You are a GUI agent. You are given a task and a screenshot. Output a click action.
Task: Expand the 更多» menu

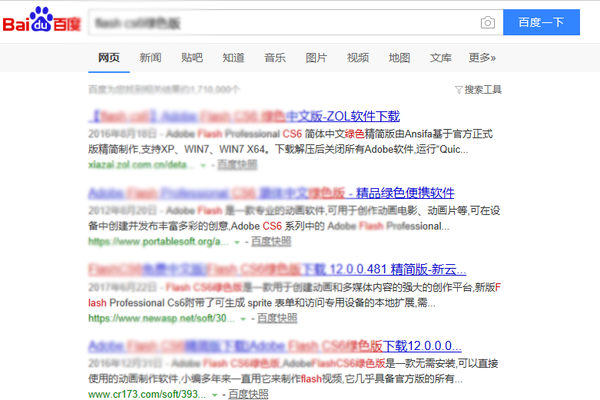(482, 57)
